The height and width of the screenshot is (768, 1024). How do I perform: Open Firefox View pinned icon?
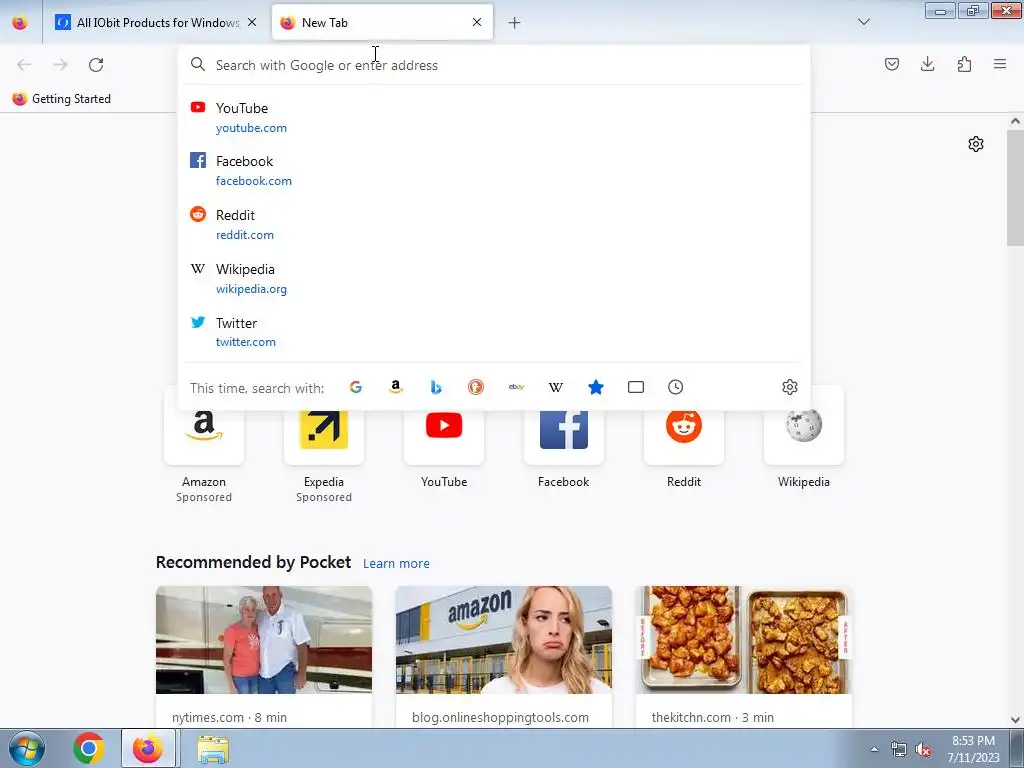pos(20,22)
